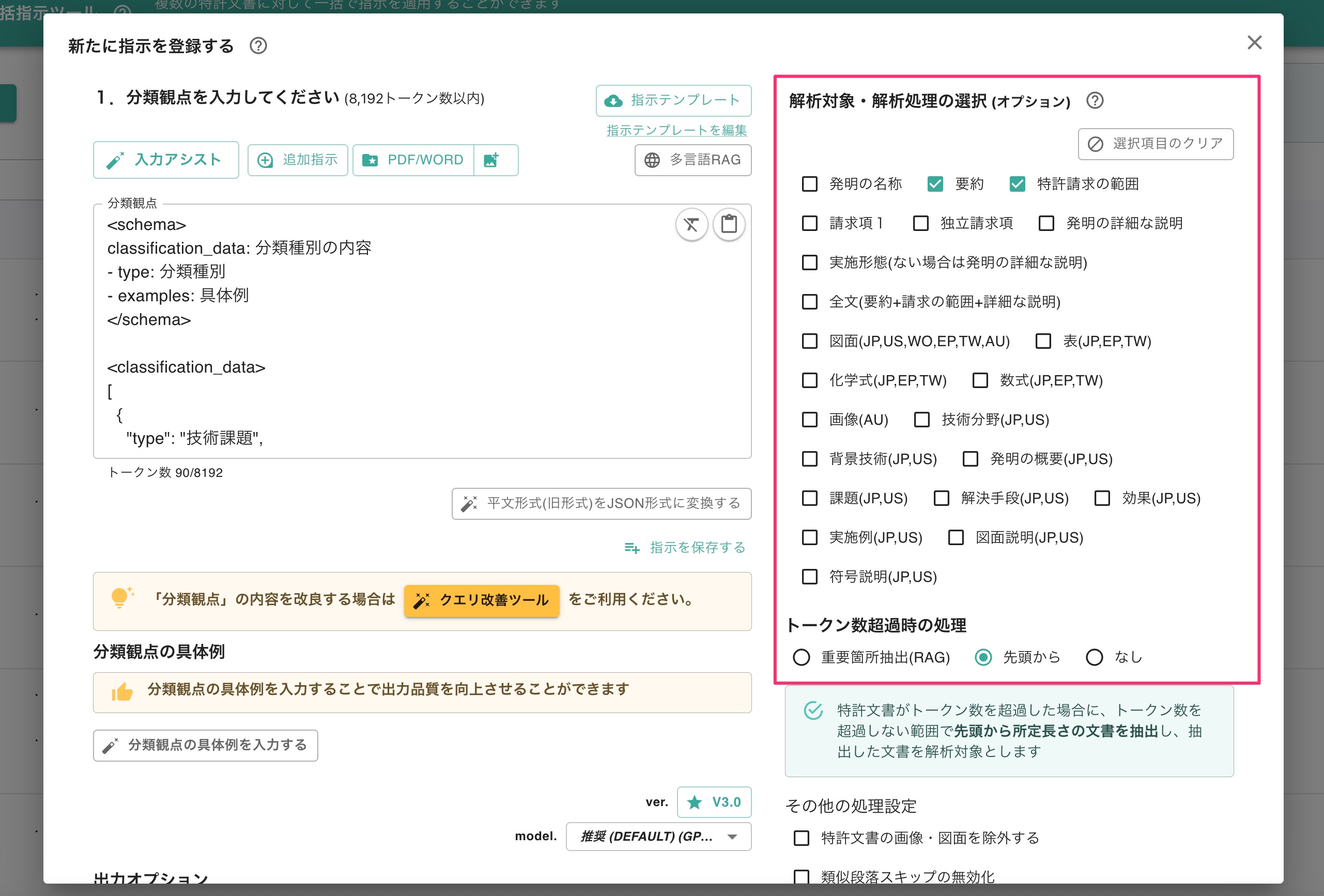1324x896 pixels.
Task: Click 指示を保存する link
Action: [685, 547]
